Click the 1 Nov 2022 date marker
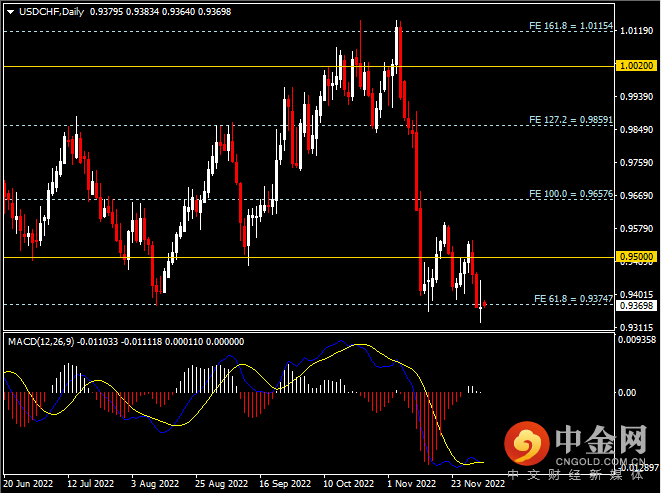Viewport: 661px width, 493px height. coord(412,484)
